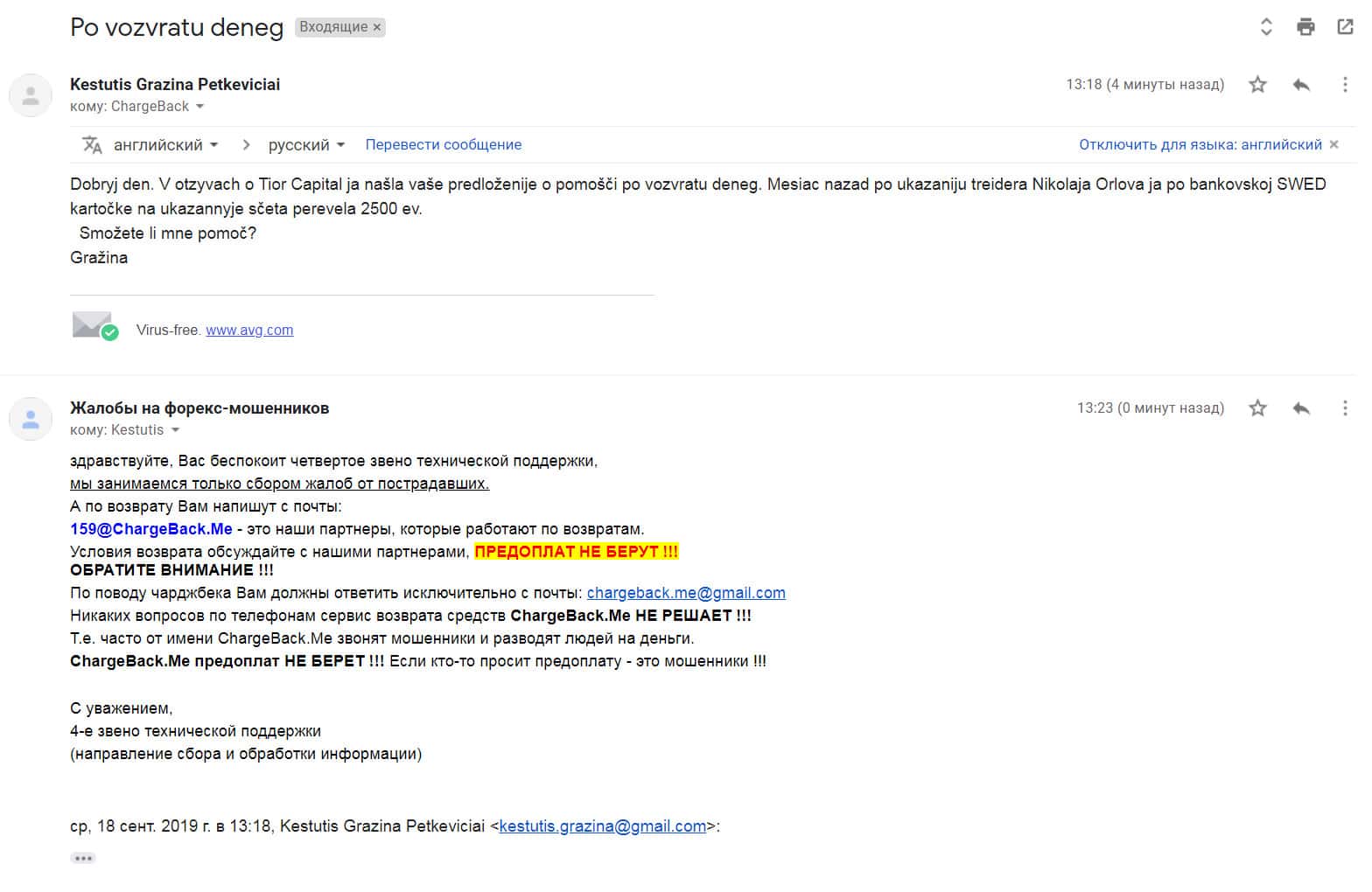Show recipient details for кому: Kestutis
The height and width of the screenshot is (892, 1372).
click(x=175, y=430)
